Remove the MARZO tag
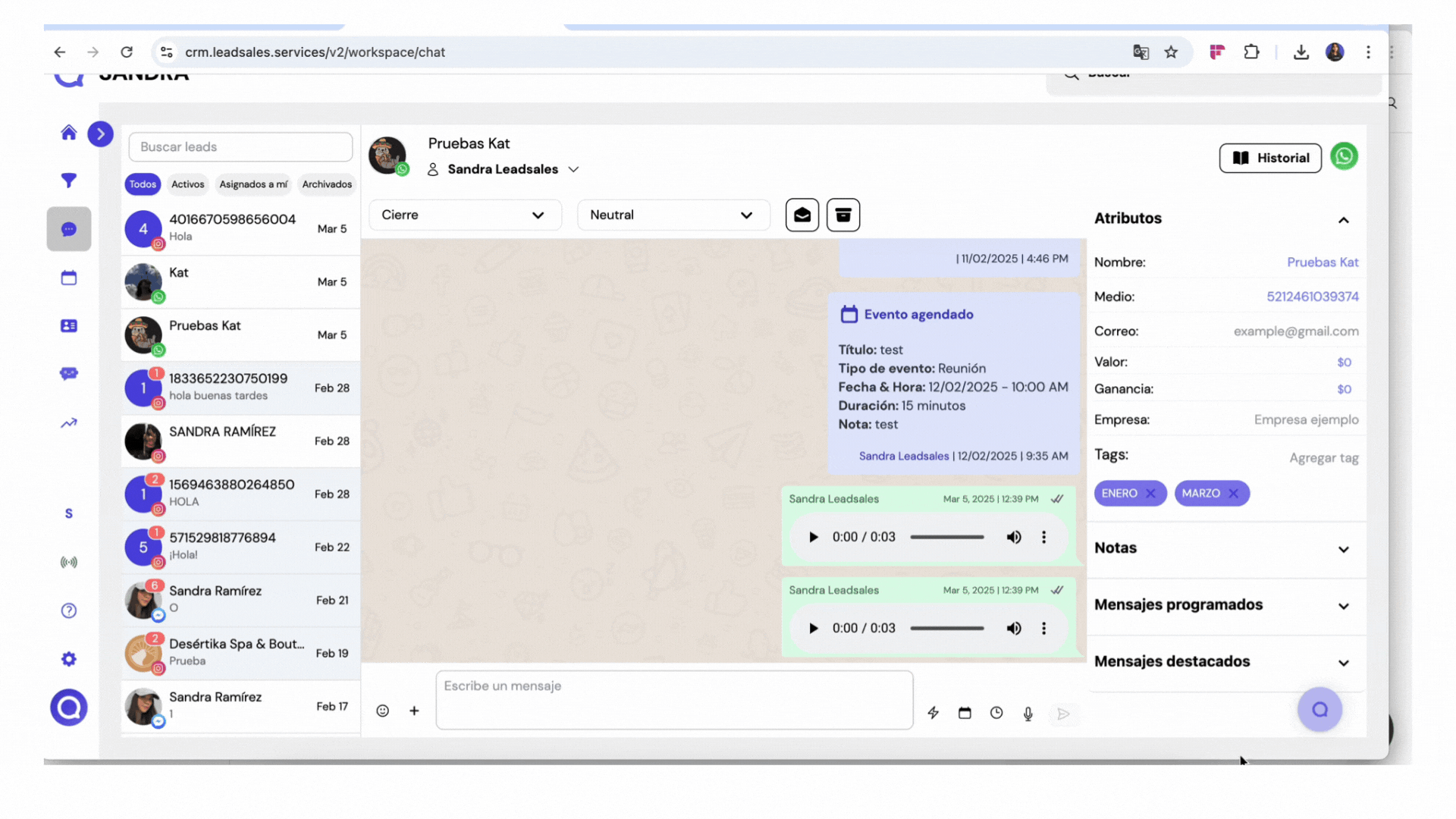The height and width of the screenshot is (819, 1456). [1234, 494]
